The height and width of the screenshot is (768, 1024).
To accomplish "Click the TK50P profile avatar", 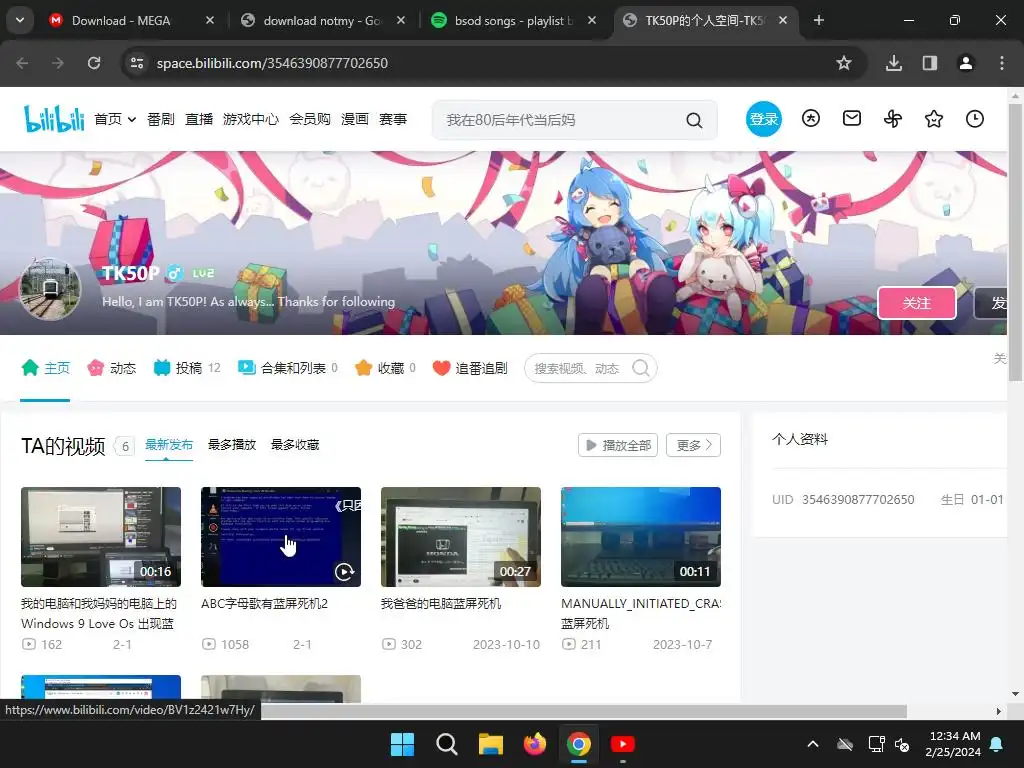I will pyautogui.click(x=50, y=289).
